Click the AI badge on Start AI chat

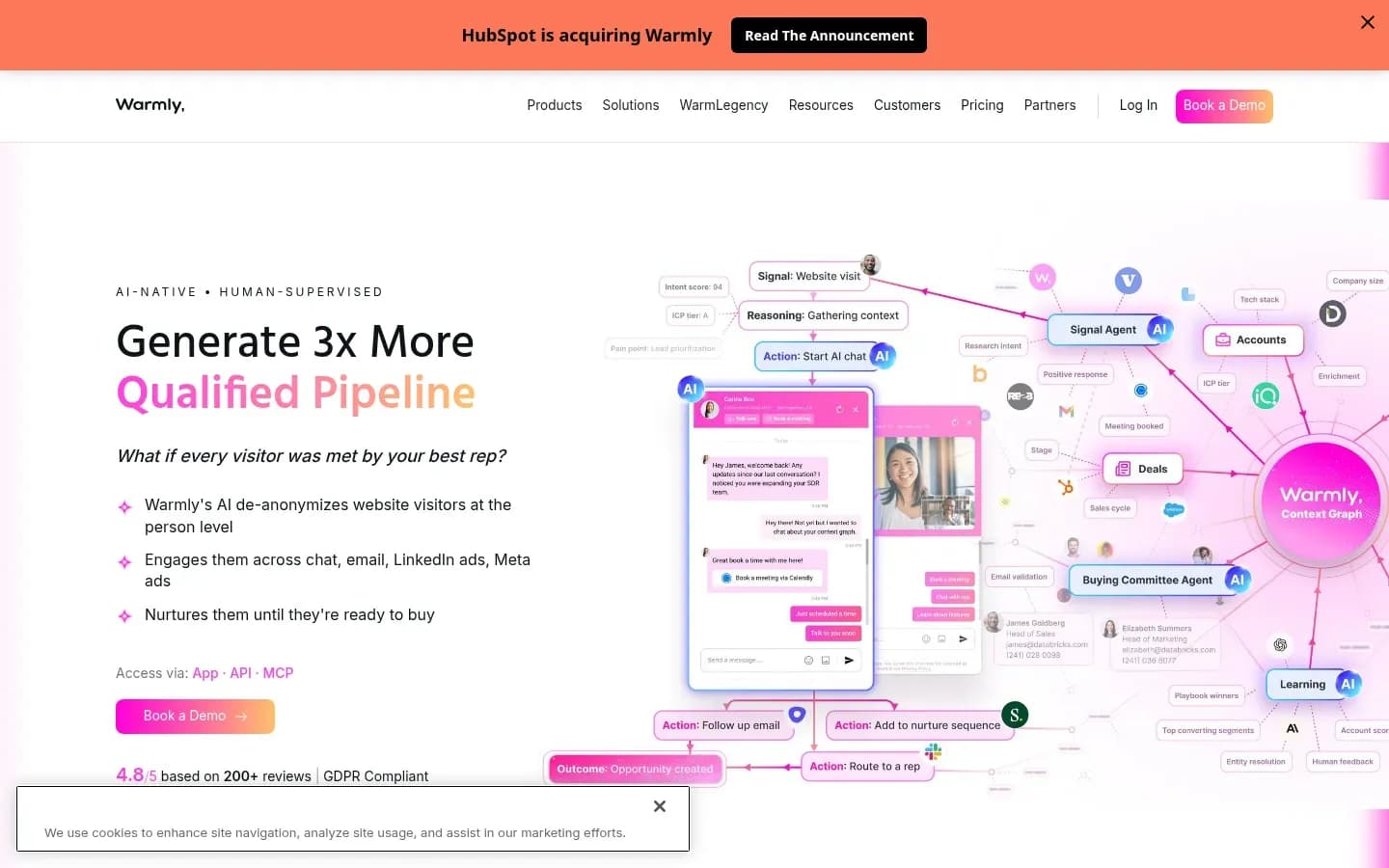coord(882,356)
